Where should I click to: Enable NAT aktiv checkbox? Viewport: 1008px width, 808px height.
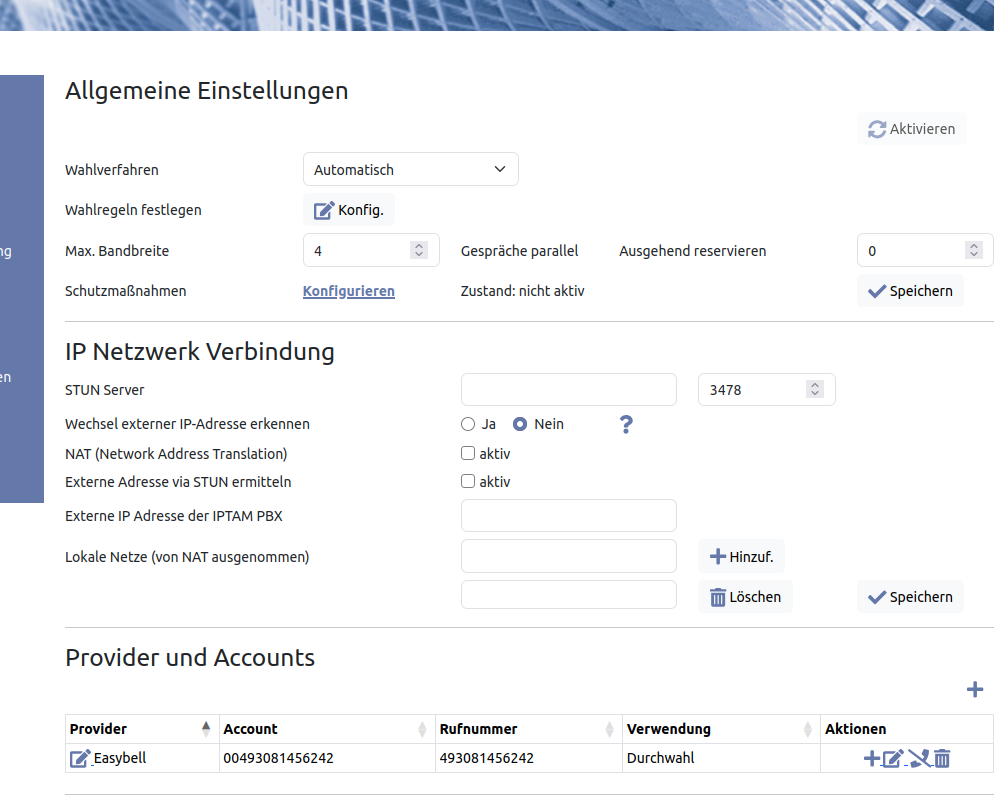pyautogui.click(x=468, y=453)
